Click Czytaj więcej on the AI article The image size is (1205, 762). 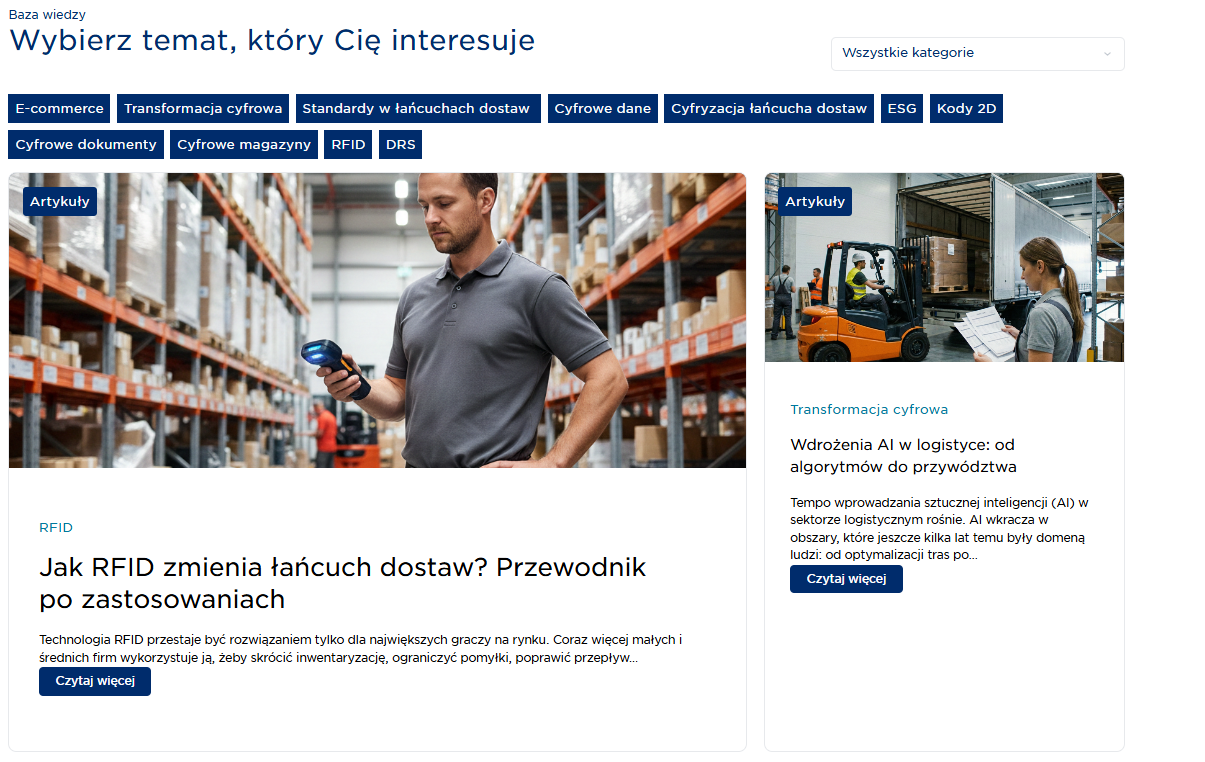pos(846,578)
